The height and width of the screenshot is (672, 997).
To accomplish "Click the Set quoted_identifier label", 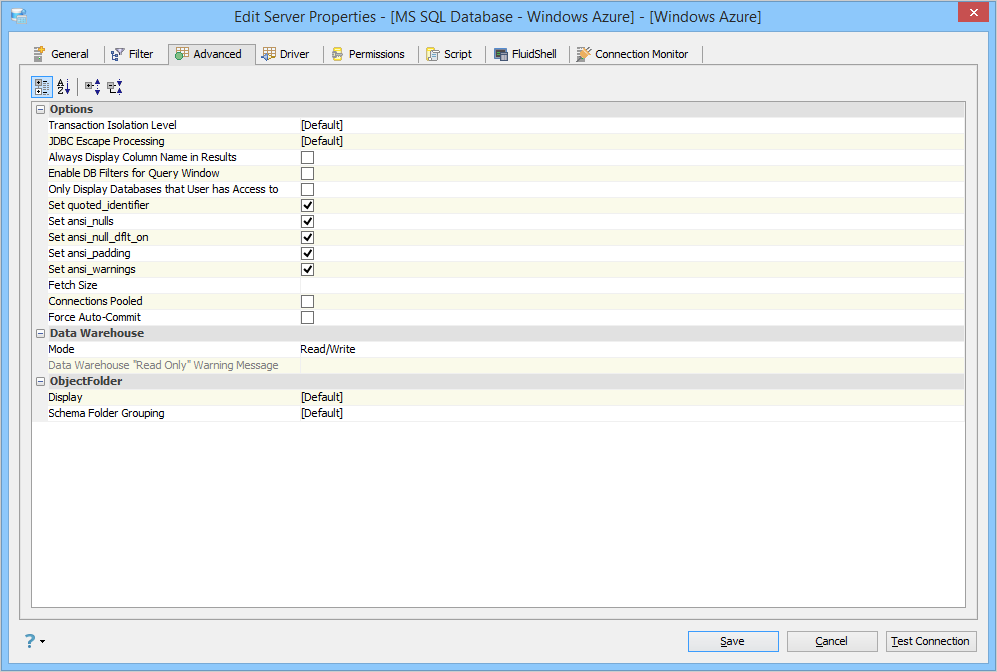I will [x=99, y=205].
